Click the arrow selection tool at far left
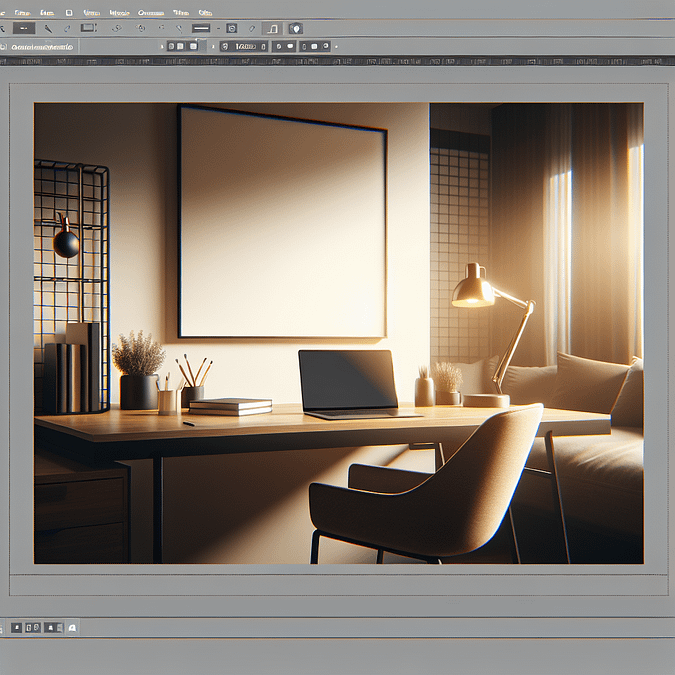The width and height of the screenshot is (675, 675). pyautogui.click(x=4, y=29)
